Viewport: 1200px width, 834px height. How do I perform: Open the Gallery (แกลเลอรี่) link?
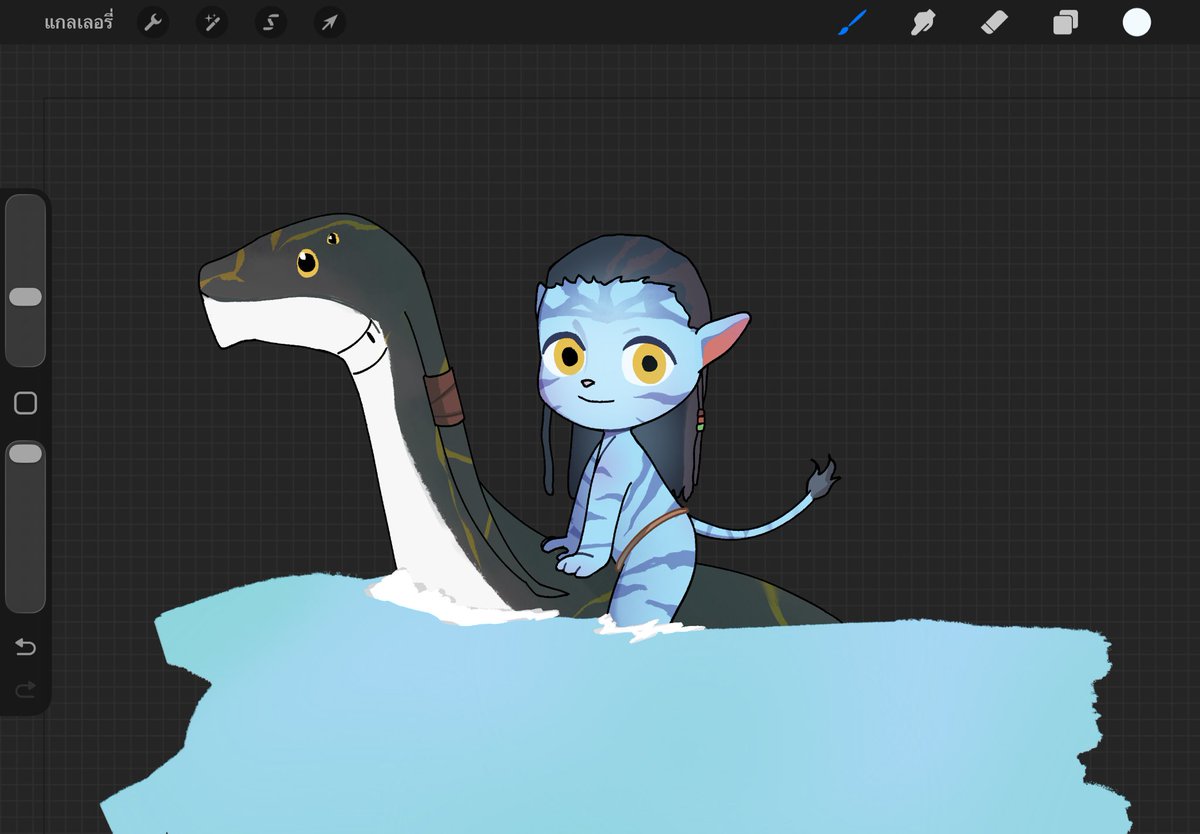point(79,22)
